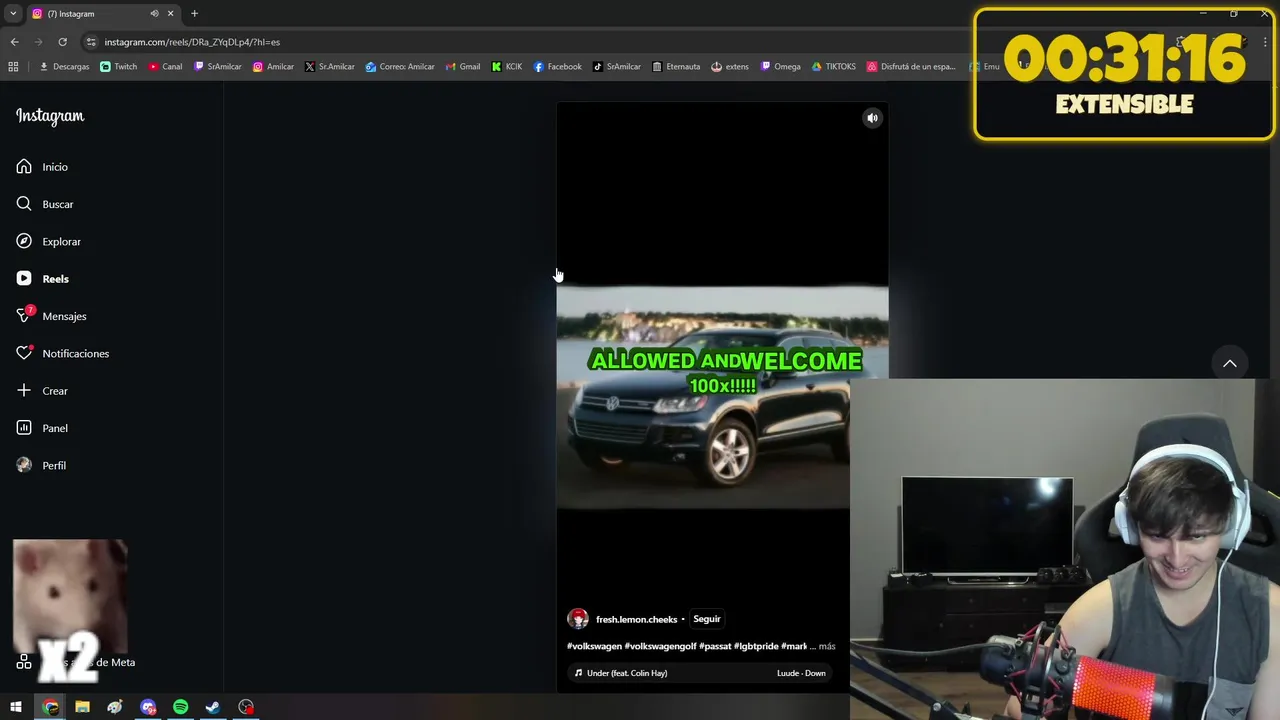Open Gmail bookmark
Image resolution: width=1280 pixels, height=720 pixels.
[463, 67]
